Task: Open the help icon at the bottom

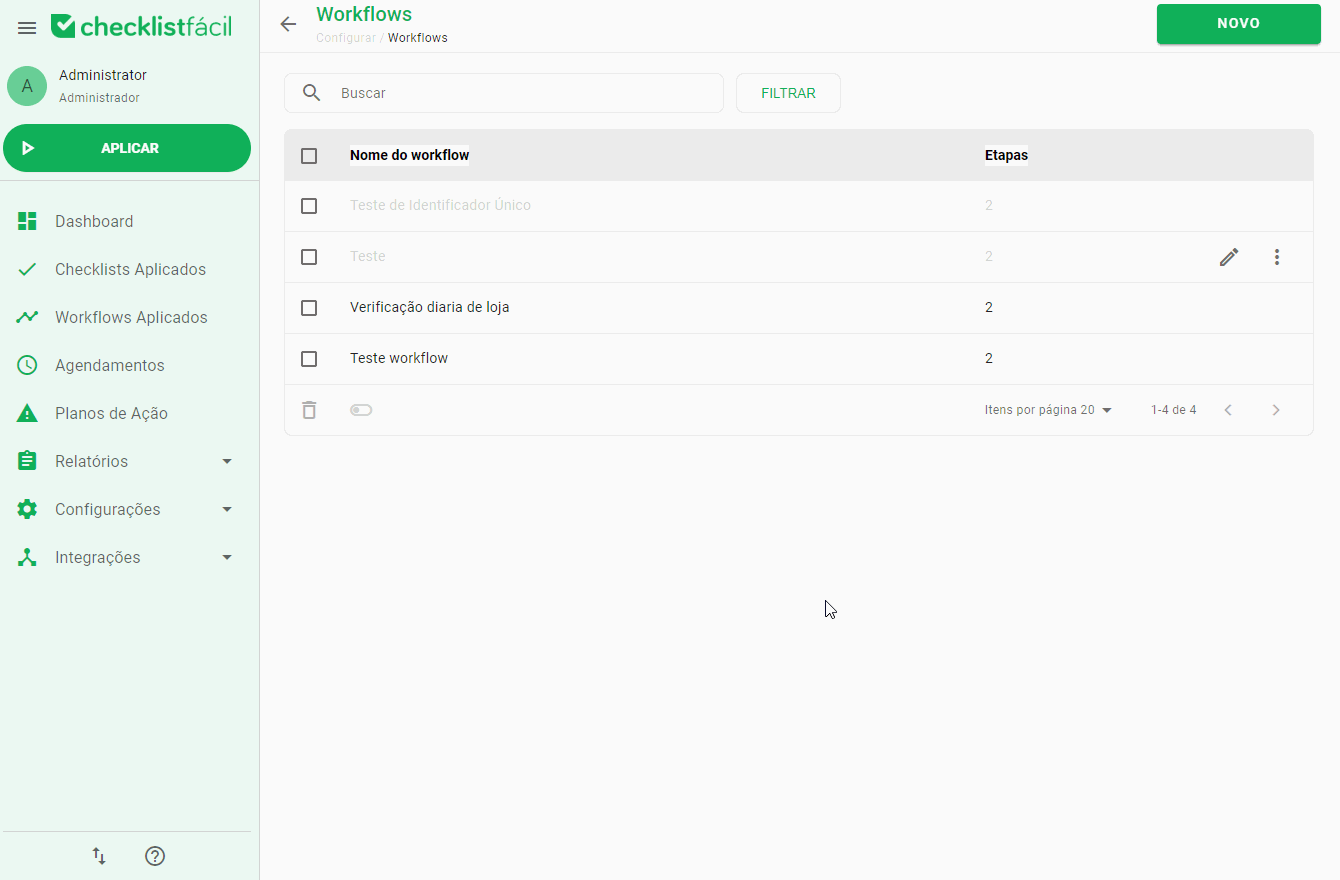Action: [x=155, y=856]
